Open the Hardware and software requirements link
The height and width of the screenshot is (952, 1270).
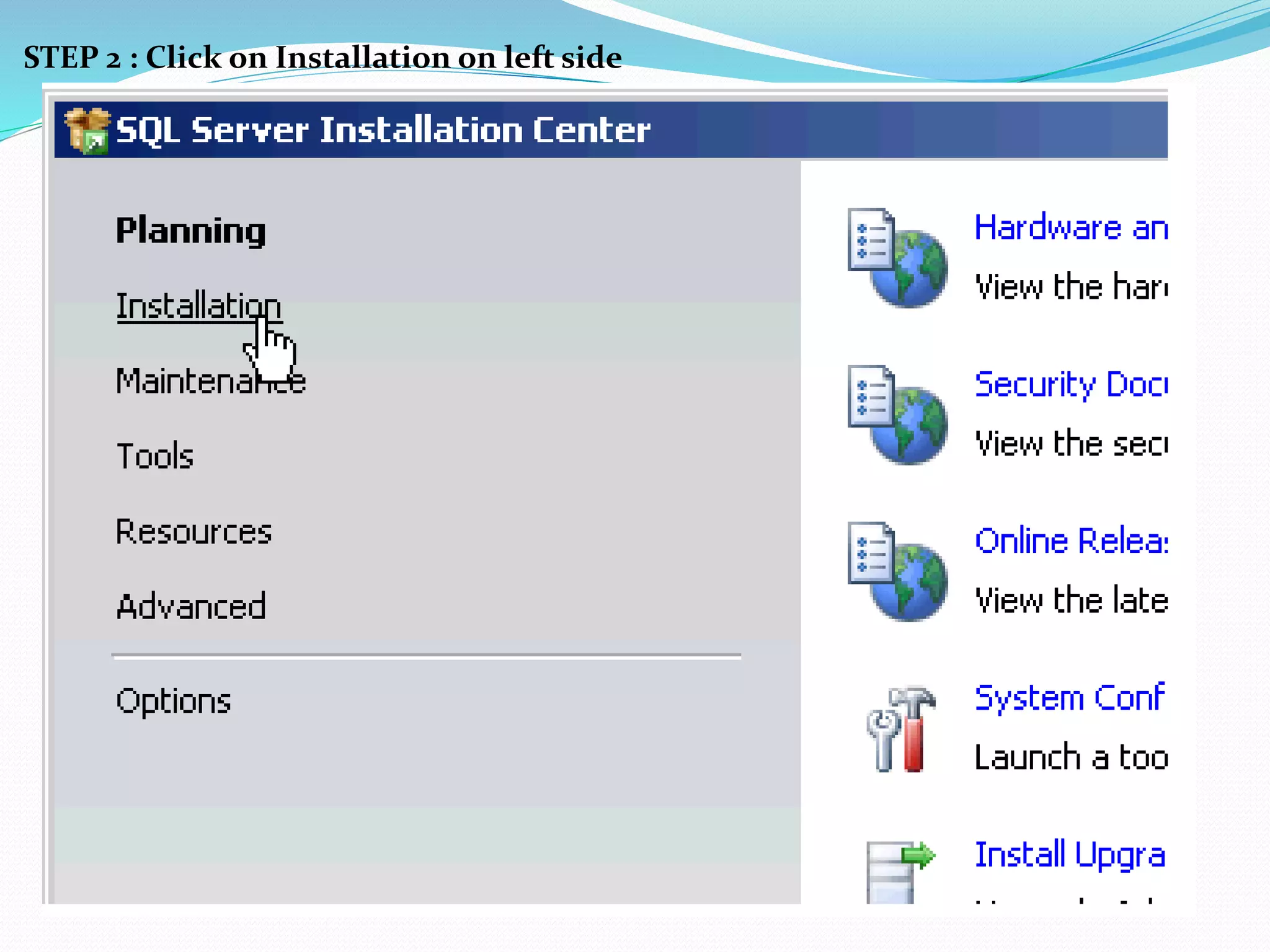1071,227
